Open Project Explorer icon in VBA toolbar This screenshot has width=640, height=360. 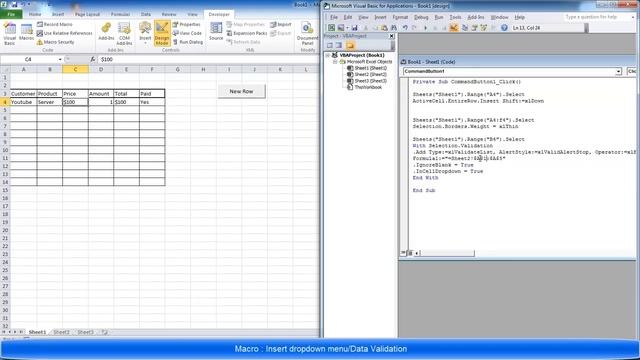pyautogui.click(x=465, y=28)
